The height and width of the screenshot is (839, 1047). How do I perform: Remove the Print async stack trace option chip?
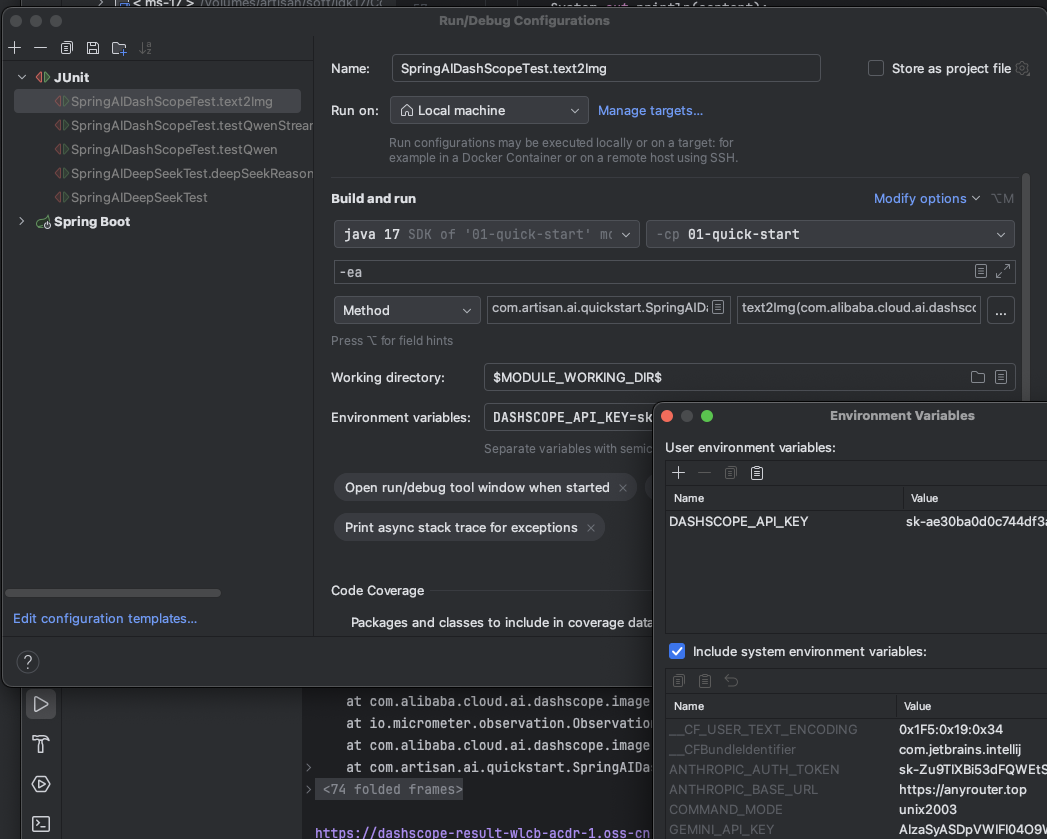[x=591, y=528]
